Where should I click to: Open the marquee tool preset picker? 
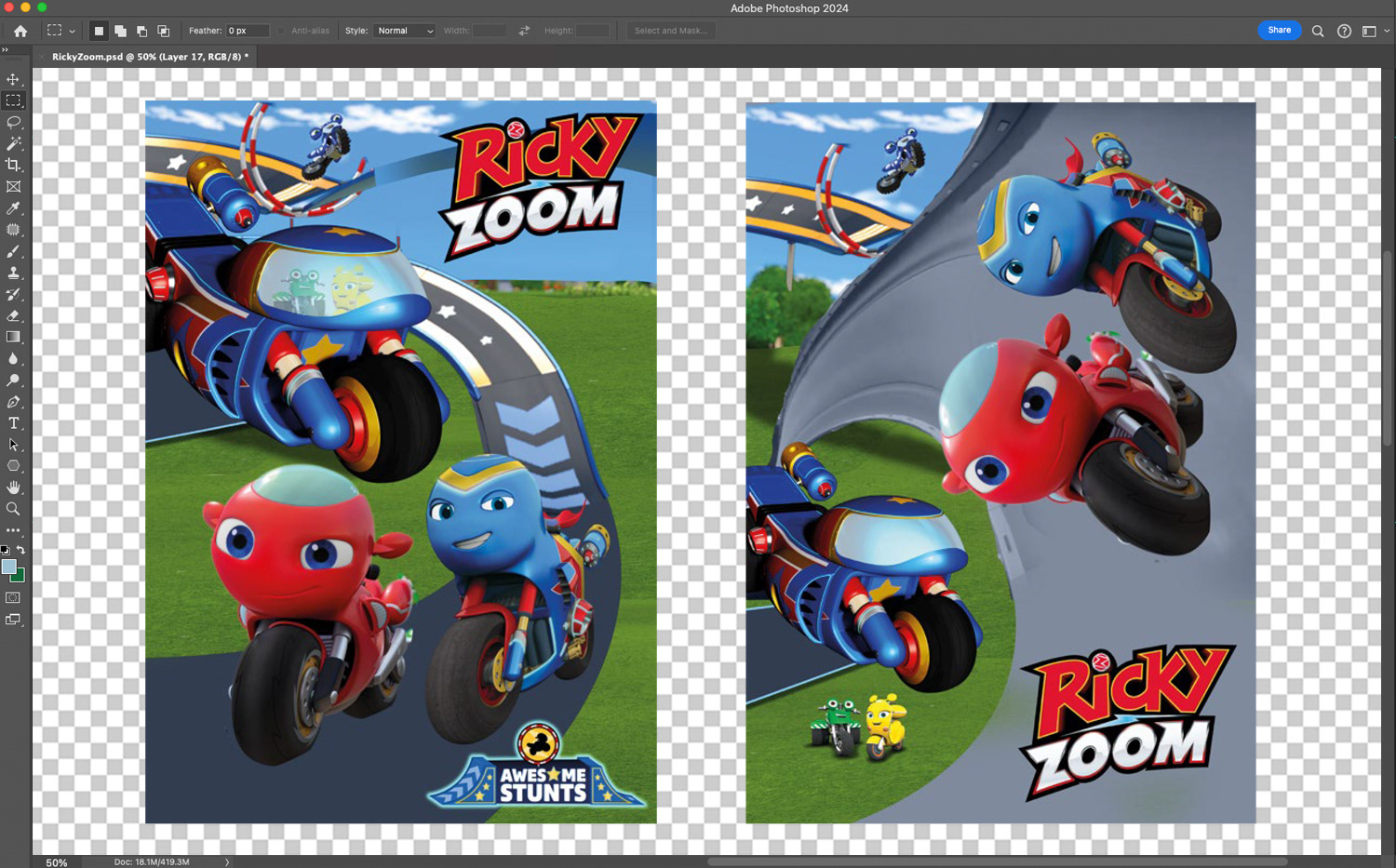[60, 31]
